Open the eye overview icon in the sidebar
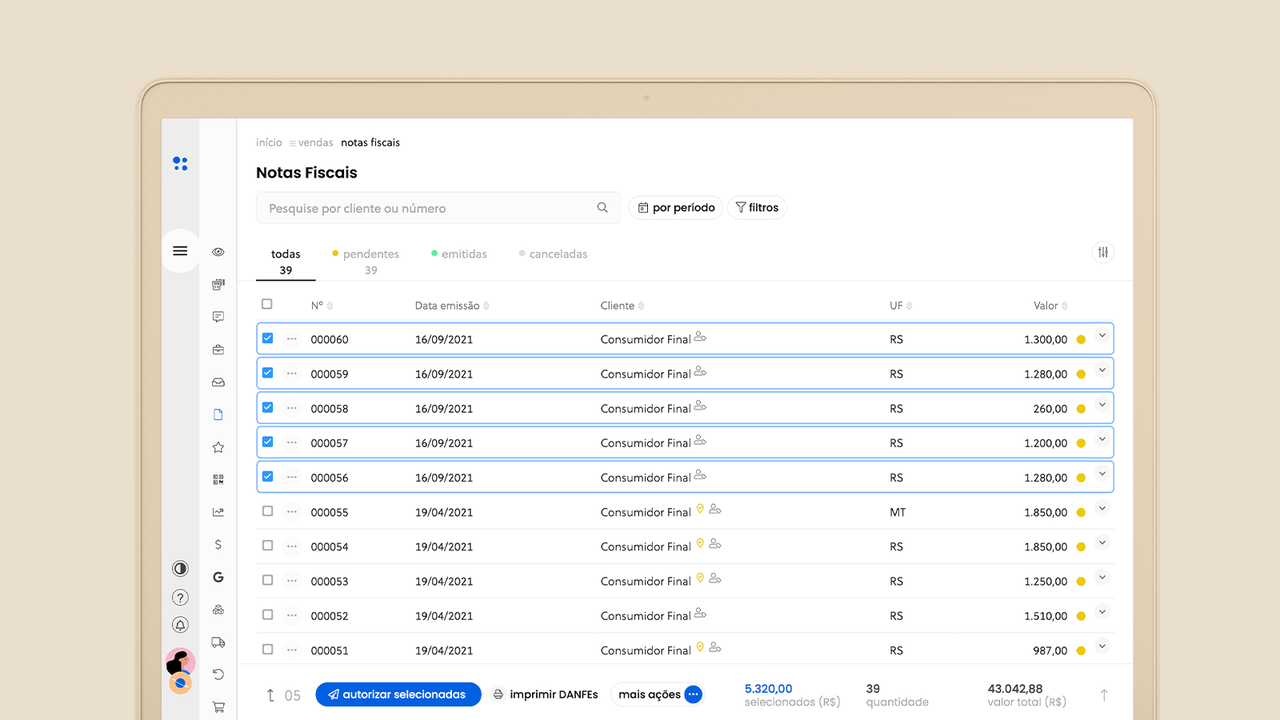1280x720 pixels. point(218,252)
